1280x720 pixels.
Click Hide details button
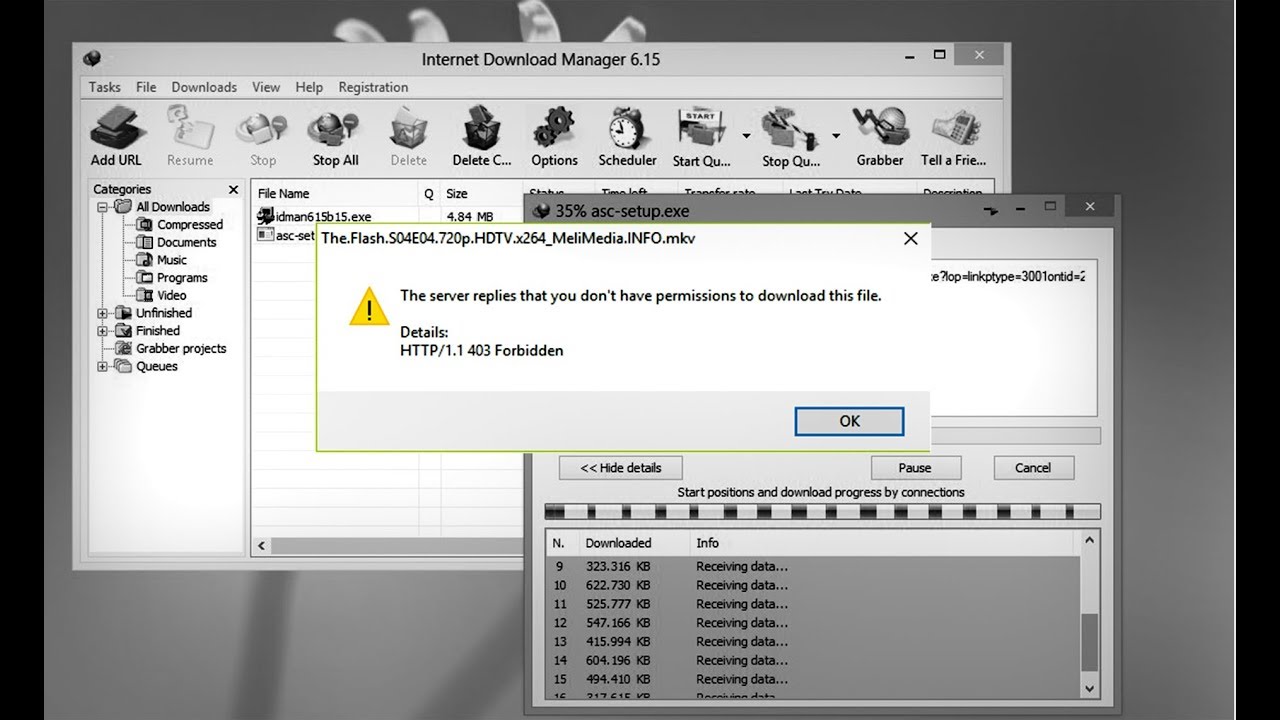621,467
